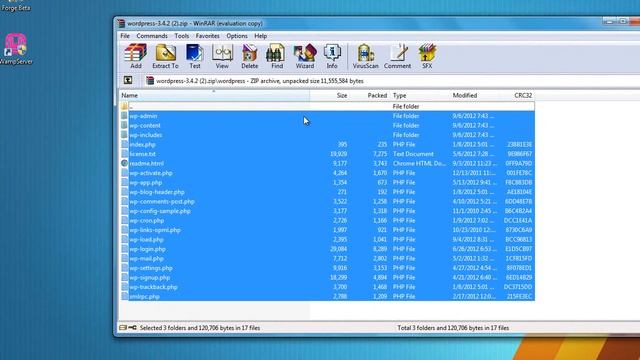Open the Options menu
Image resolution: width=640 pixels, height=360 pixels.
237,36
